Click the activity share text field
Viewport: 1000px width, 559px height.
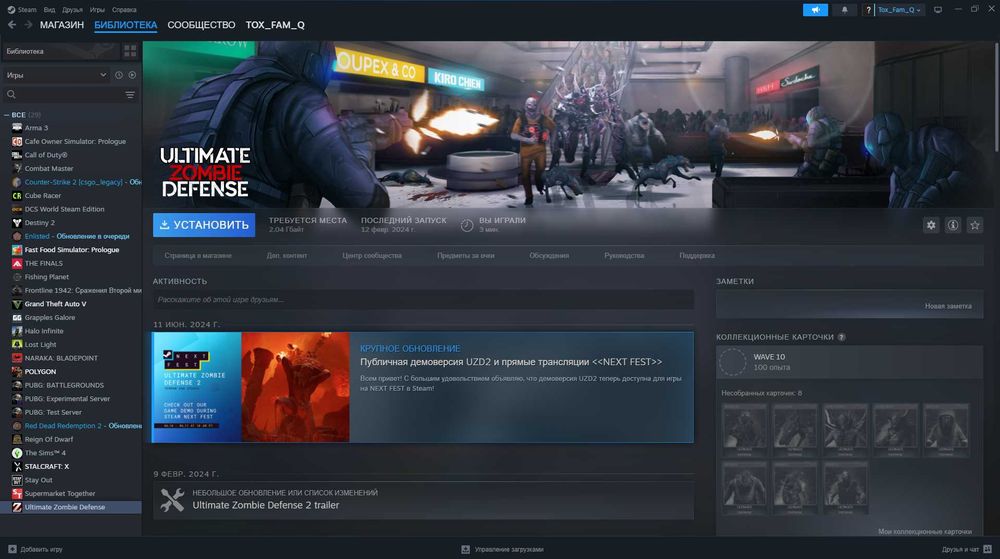423,300
